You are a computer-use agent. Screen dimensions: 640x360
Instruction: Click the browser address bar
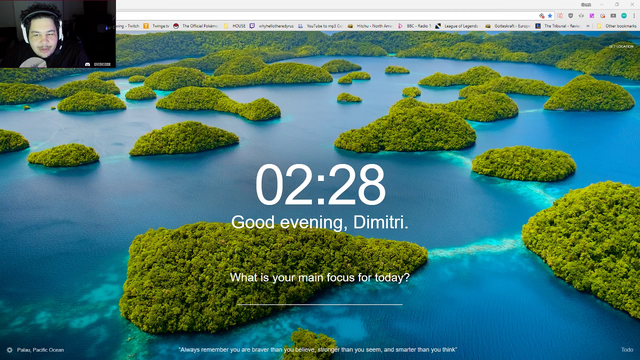327,16
